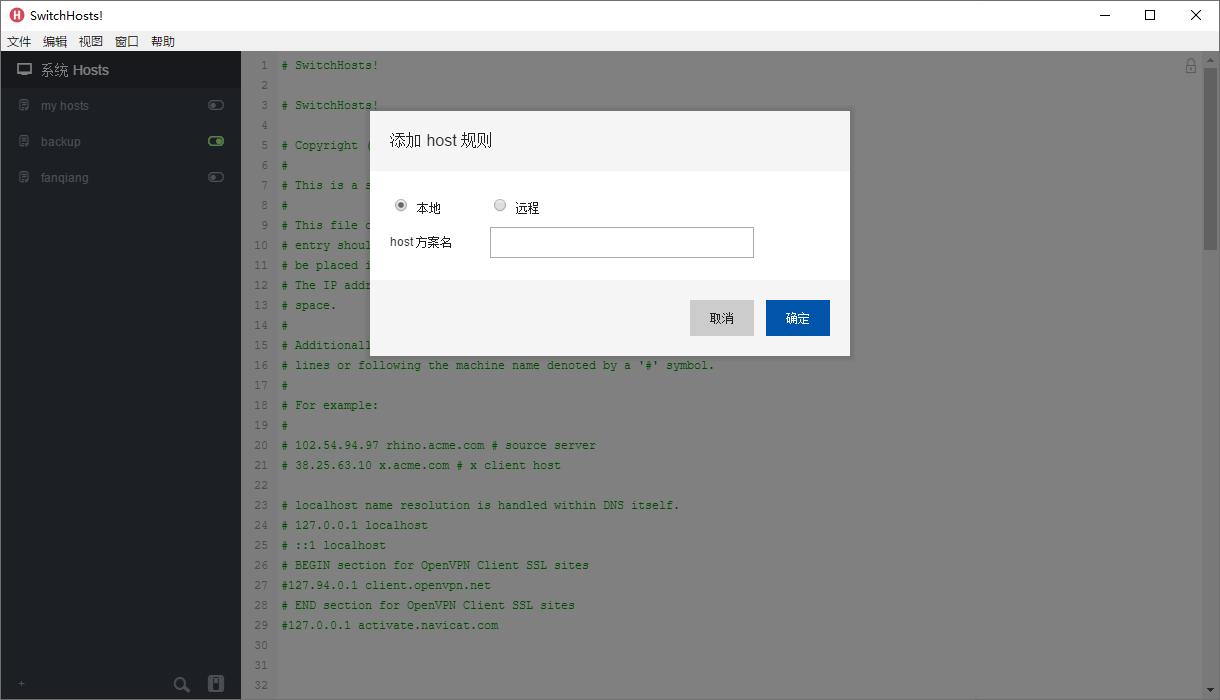This screenshot has width=1220, height=700.
Task: Open search with magnifier icon
Action: pos(181,685)
